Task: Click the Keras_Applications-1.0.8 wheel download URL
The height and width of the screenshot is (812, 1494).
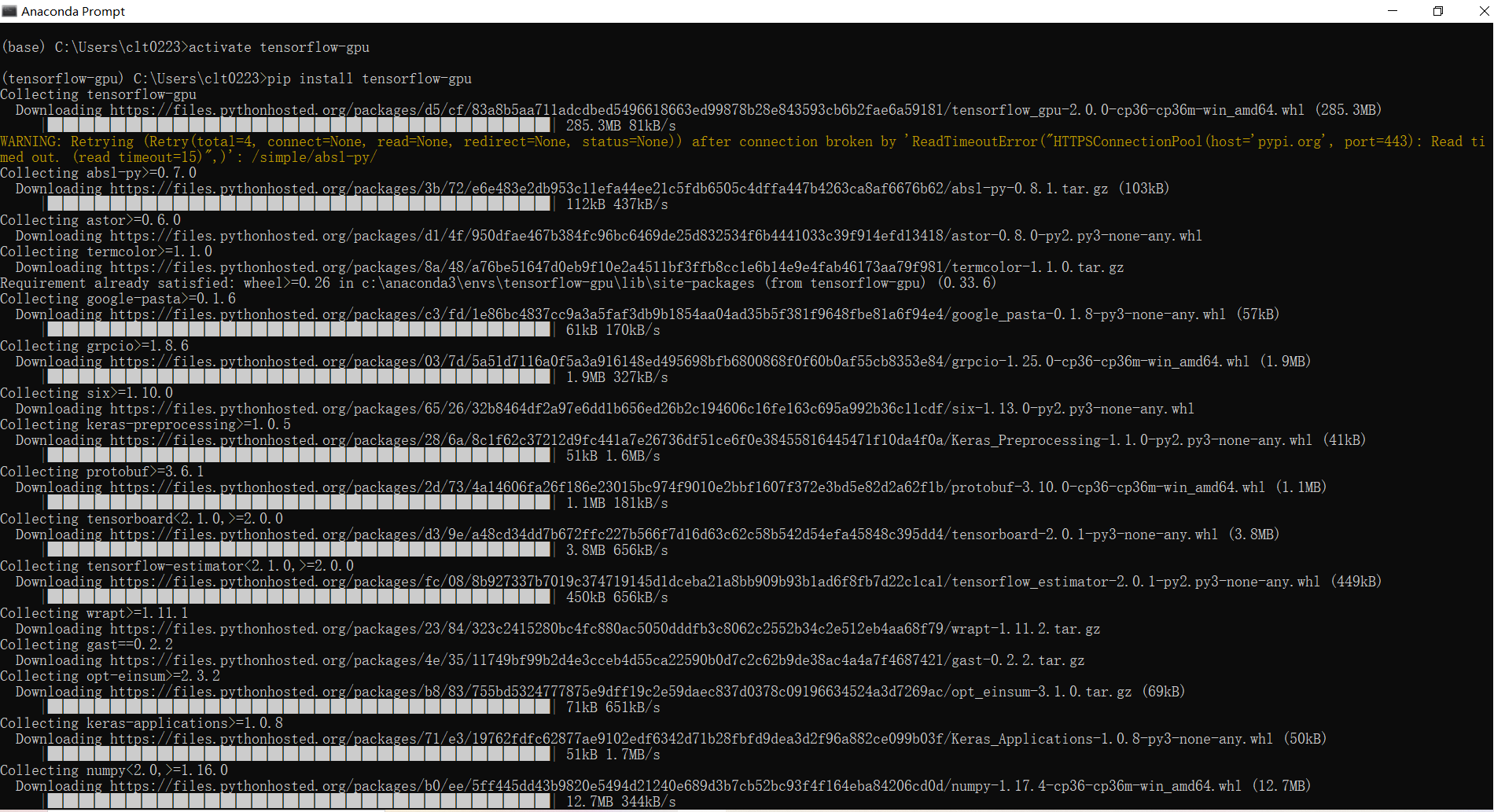Action: pyautogui.click(x=692, y=739)
